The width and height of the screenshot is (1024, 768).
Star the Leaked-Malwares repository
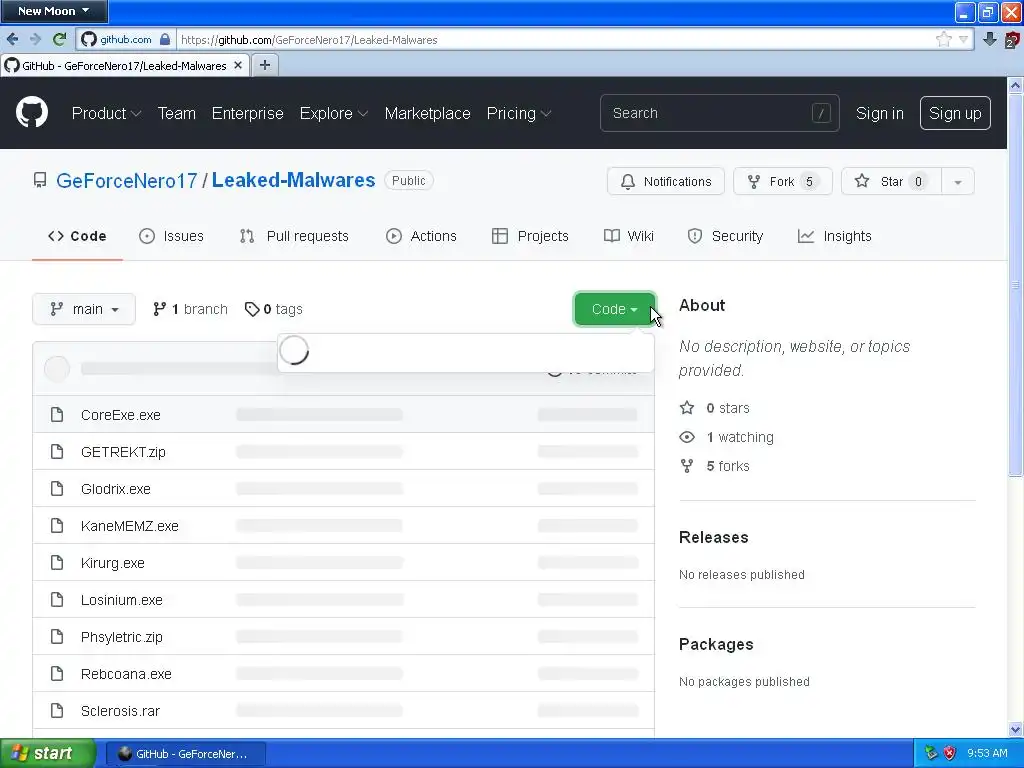pos(891,182)
